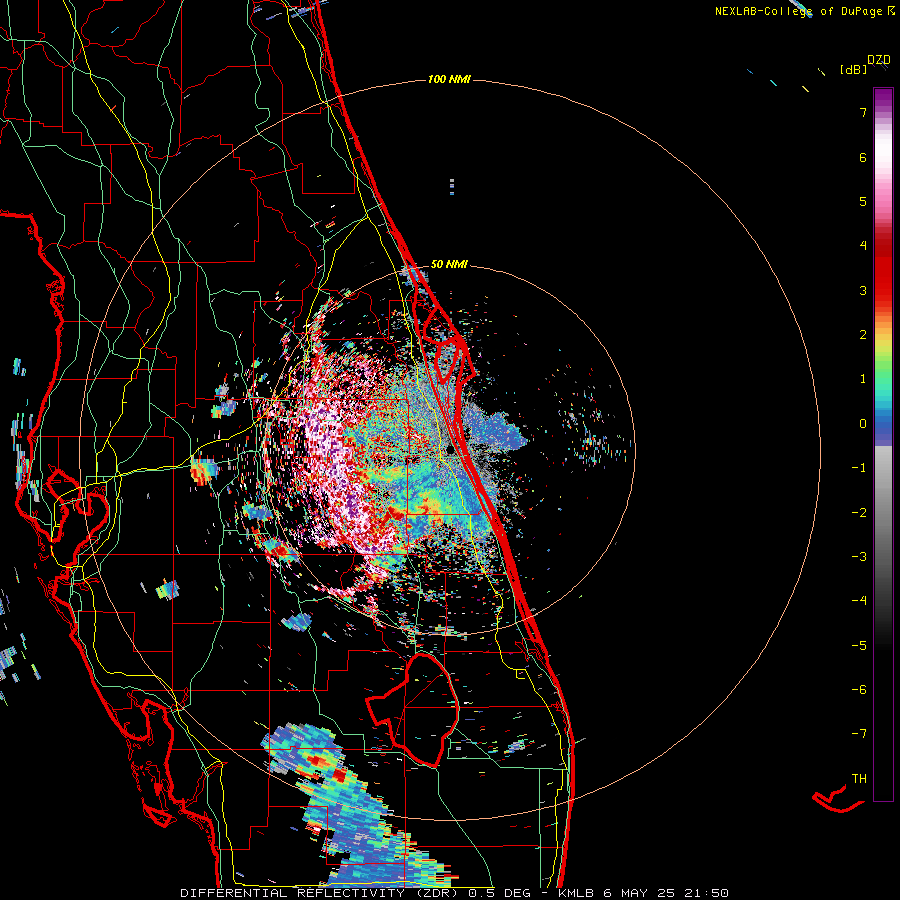Image resolution: width=900 pixels, height=900 pixels.
Task: Click the 3 dB value on color scale
Action: tap(863, 290)
